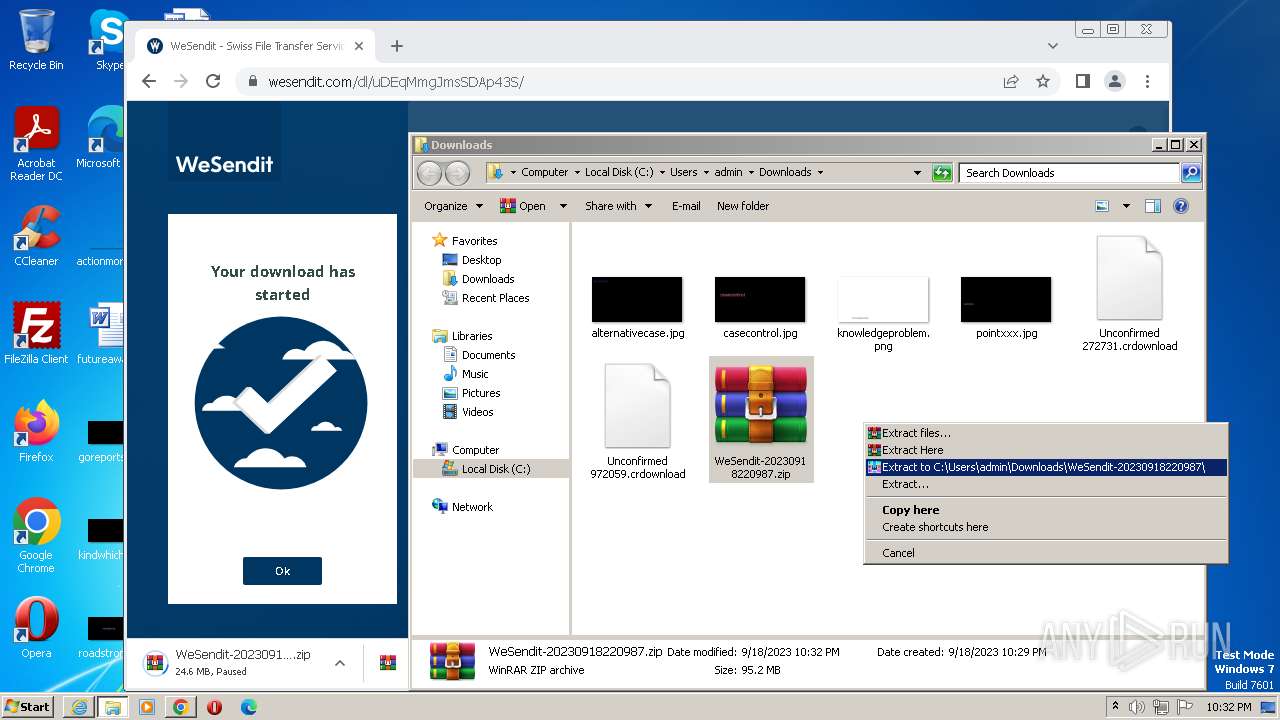Open Opera taskbar icon
The width and height of the screenshot is (1280, 720).
coord(214,707)
